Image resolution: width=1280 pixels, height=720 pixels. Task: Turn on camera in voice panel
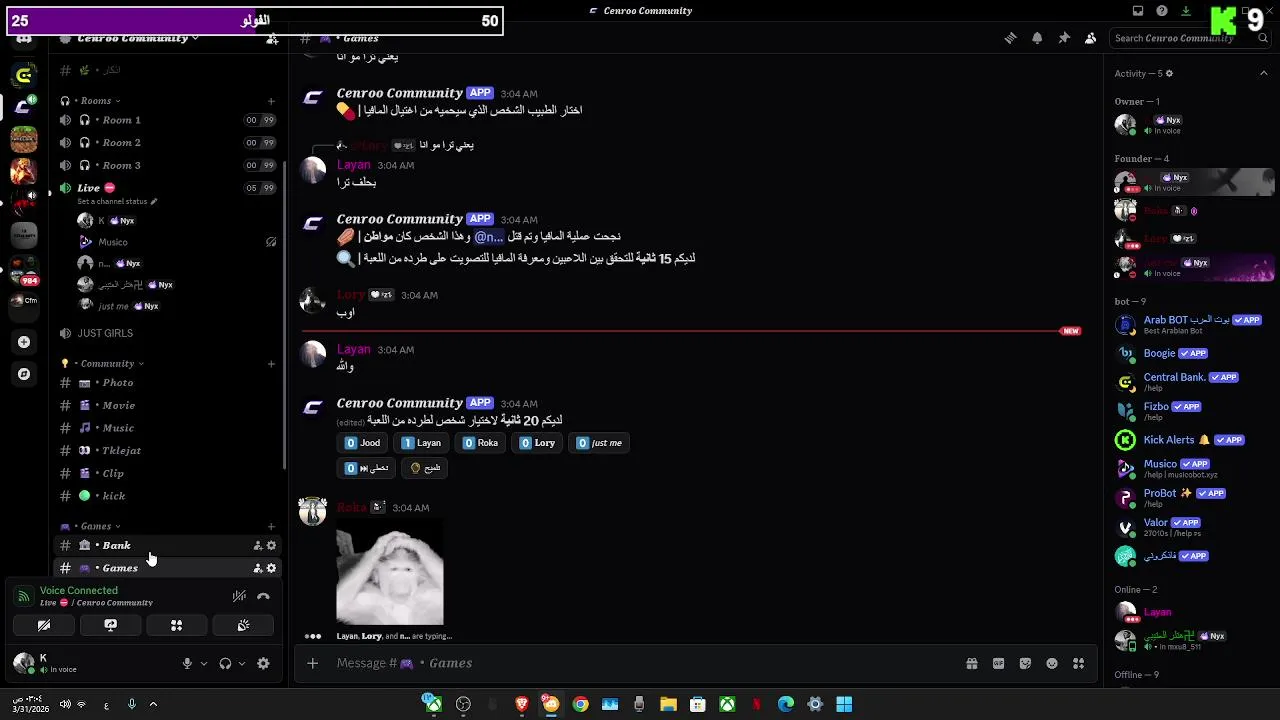coord(44,625)
